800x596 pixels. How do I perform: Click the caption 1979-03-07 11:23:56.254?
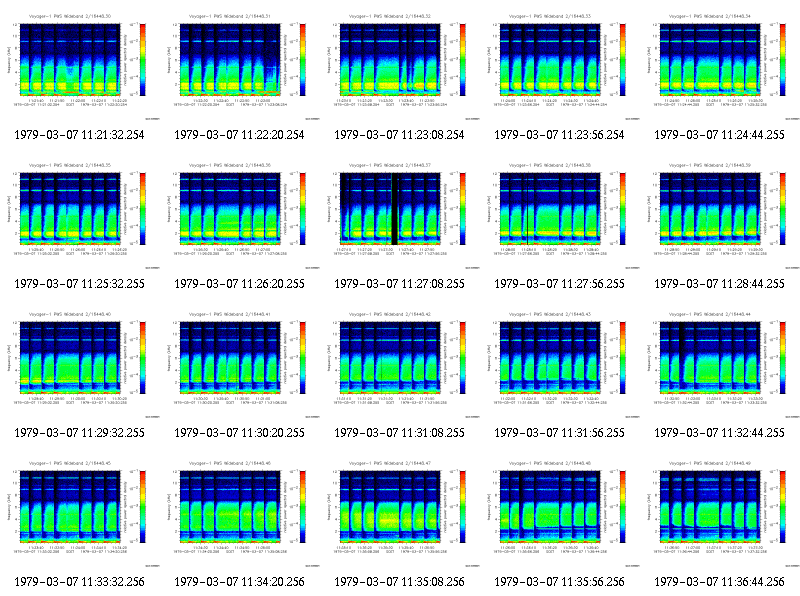point(559,135)
